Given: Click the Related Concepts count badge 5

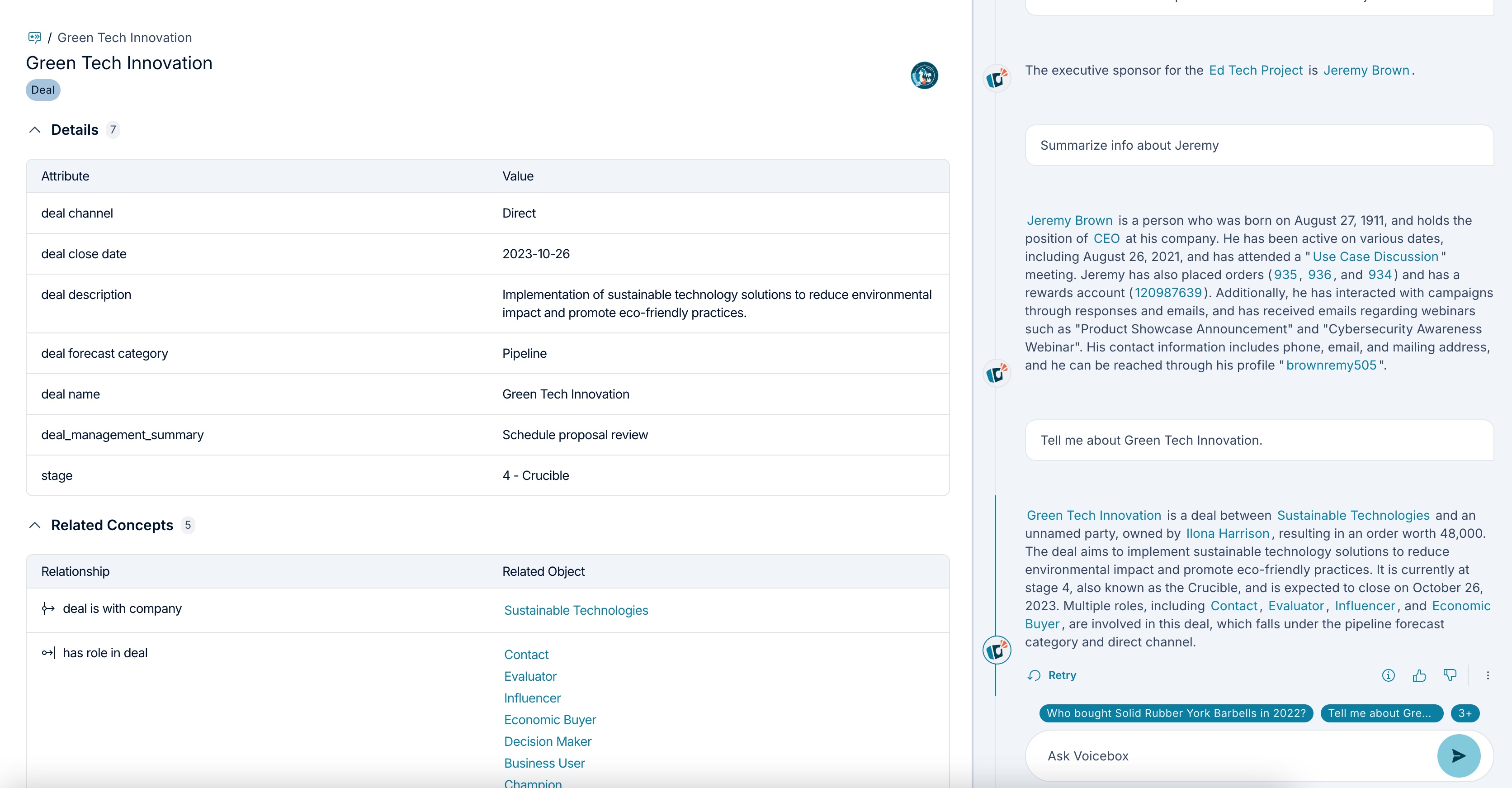Looking at the screenshot, I should point(188,525).
